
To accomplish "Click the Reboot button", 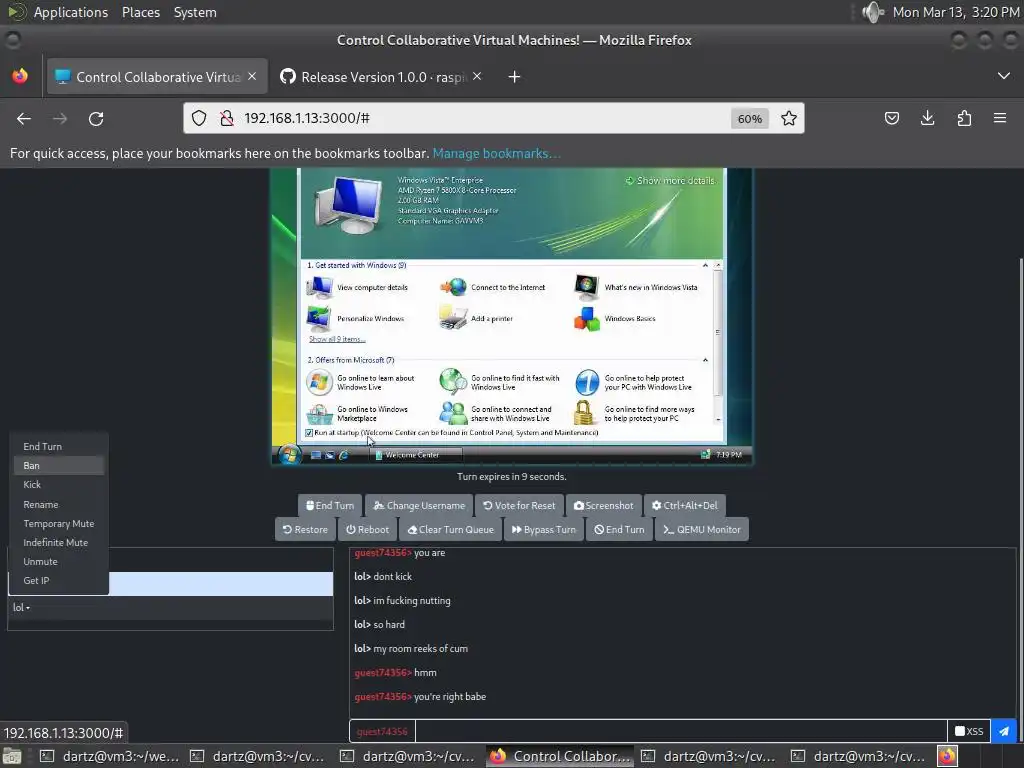I will (x=367, y=530).
